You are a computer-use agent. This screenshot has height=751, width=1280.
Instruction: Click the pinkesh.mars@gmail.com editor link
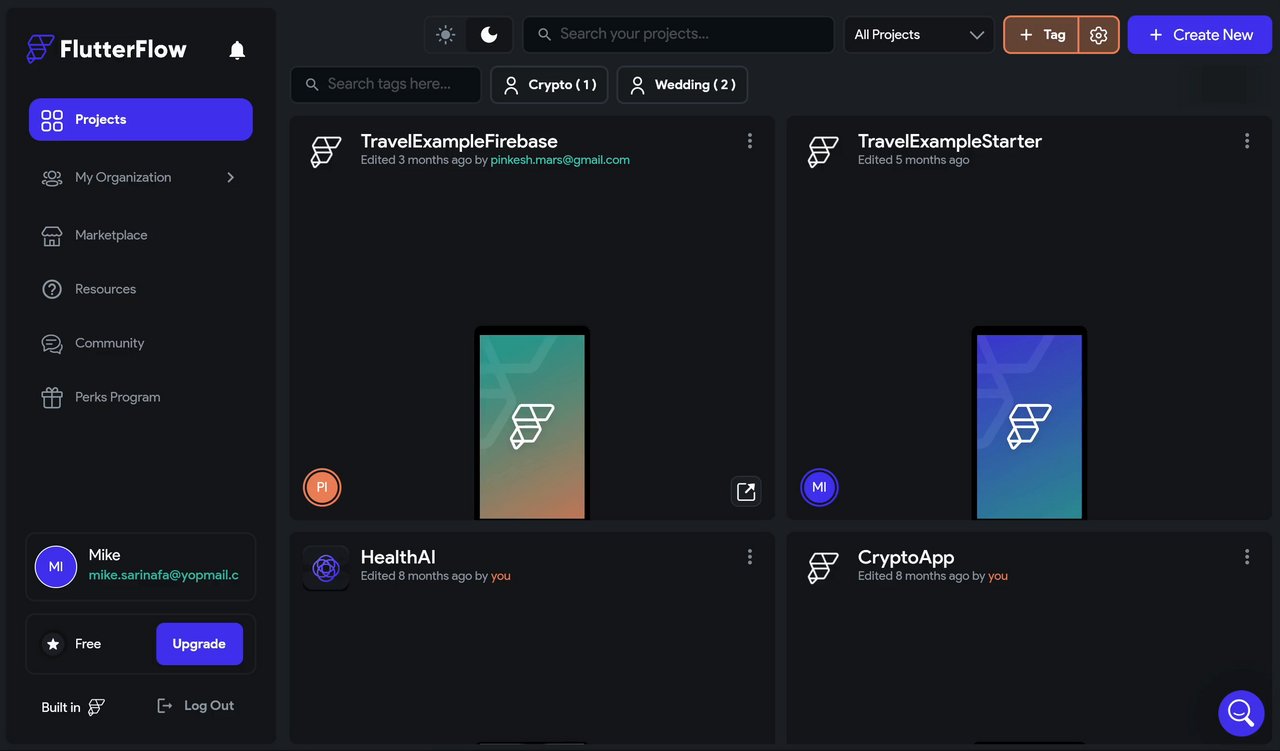point(560,160)
